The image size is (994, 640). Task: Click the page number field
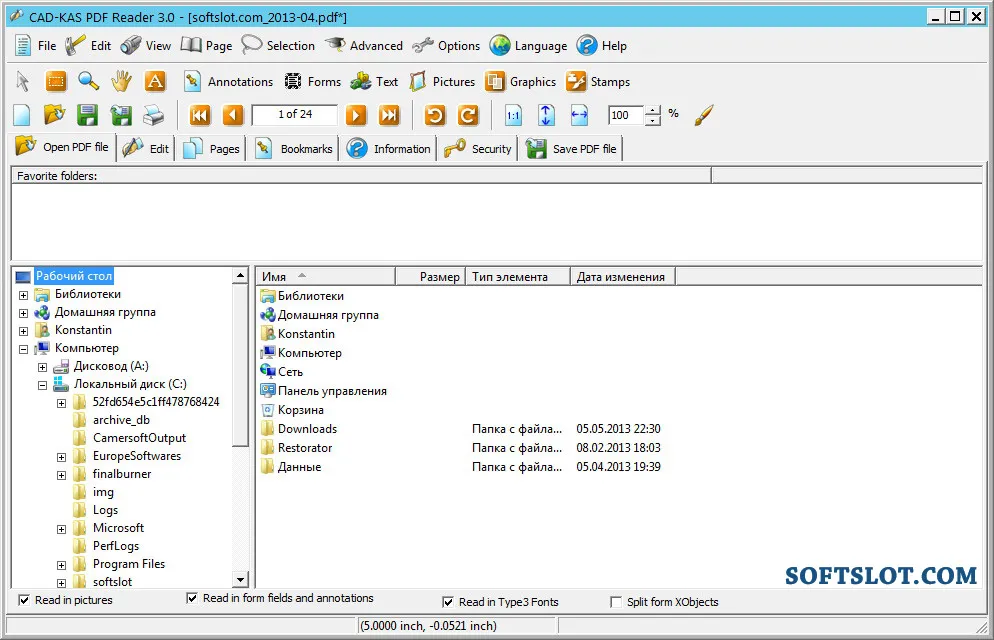tap(295, 115)
